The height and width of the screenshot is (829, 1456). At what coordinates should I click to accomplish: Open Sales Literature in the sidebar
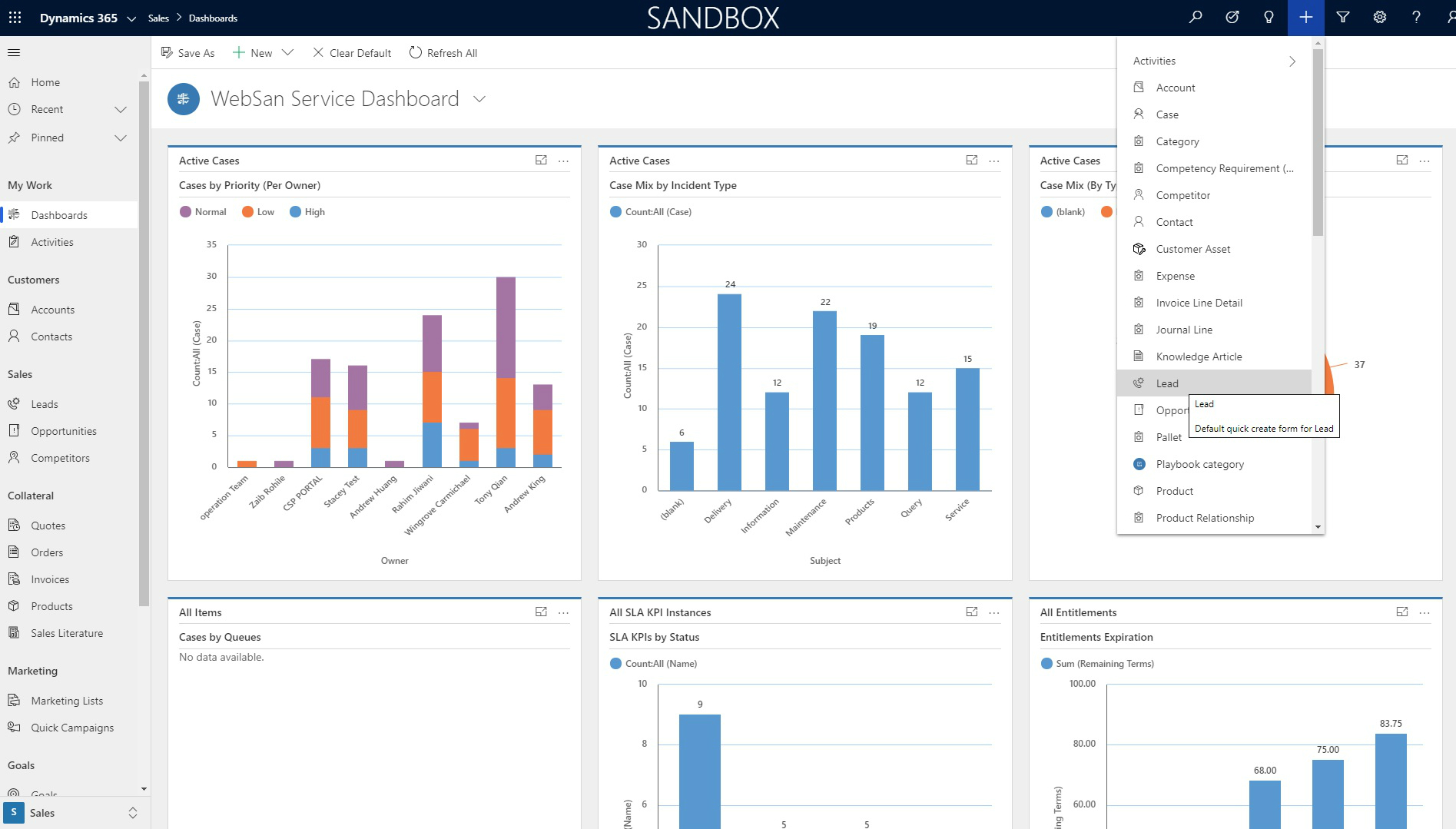point(69,633)
